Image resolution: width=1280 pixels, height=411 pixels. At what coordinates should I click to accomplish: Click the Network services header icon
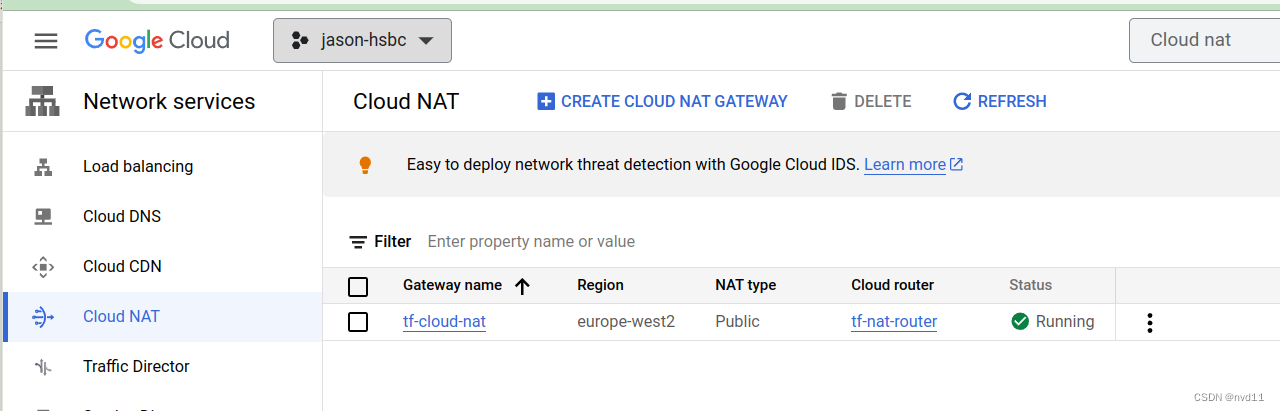point(43,102)
